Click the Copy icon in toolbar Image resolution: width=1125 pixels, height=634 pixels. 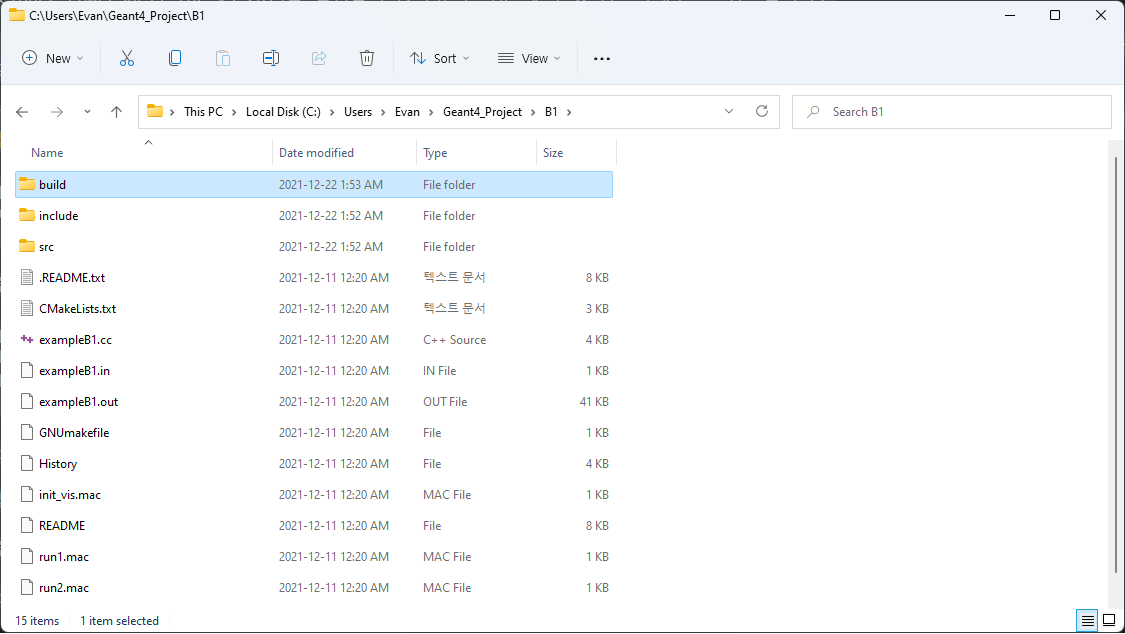pos(175,59)
